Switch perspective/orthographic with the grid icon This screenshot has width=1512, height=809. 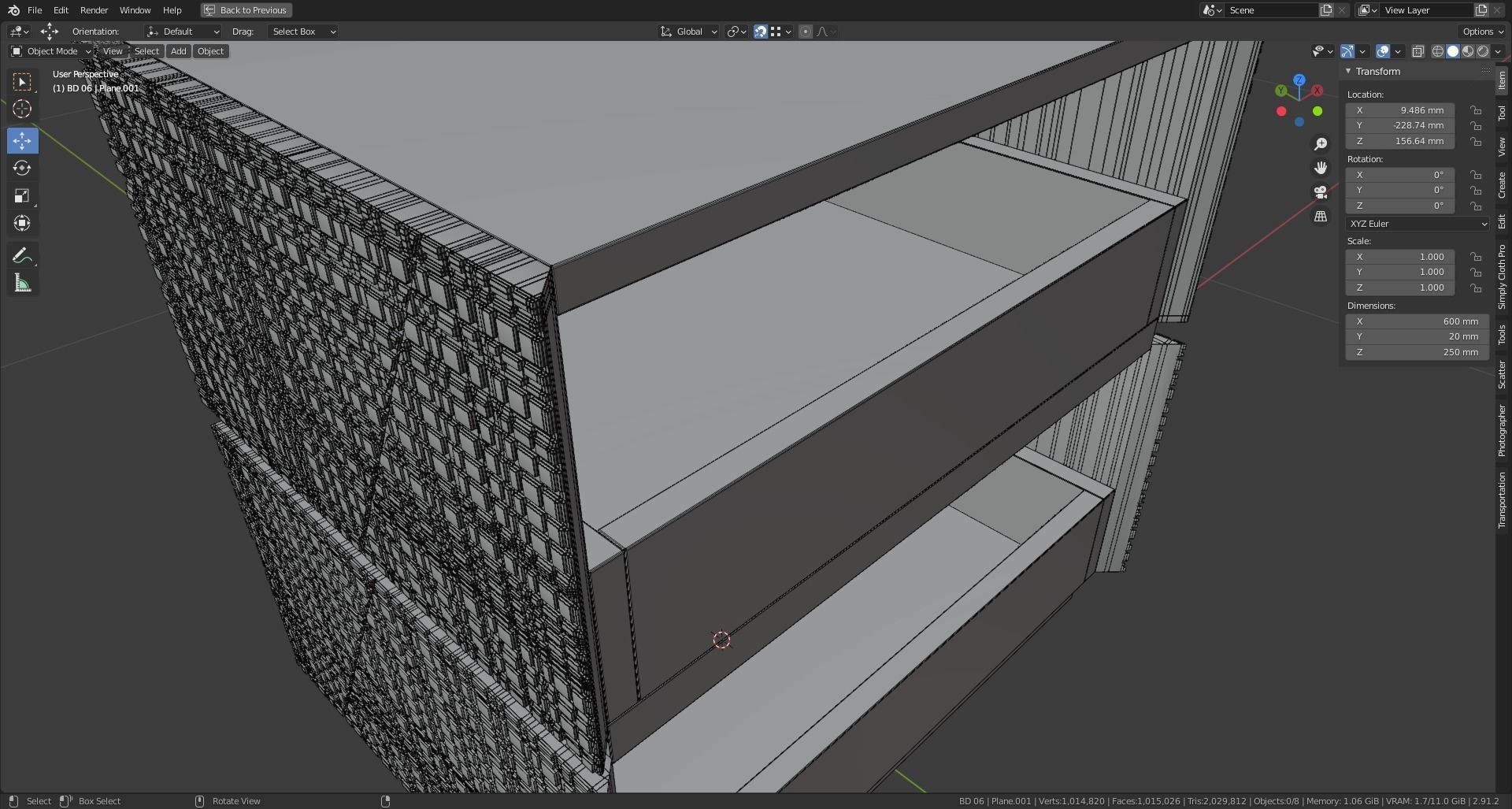1321,216
